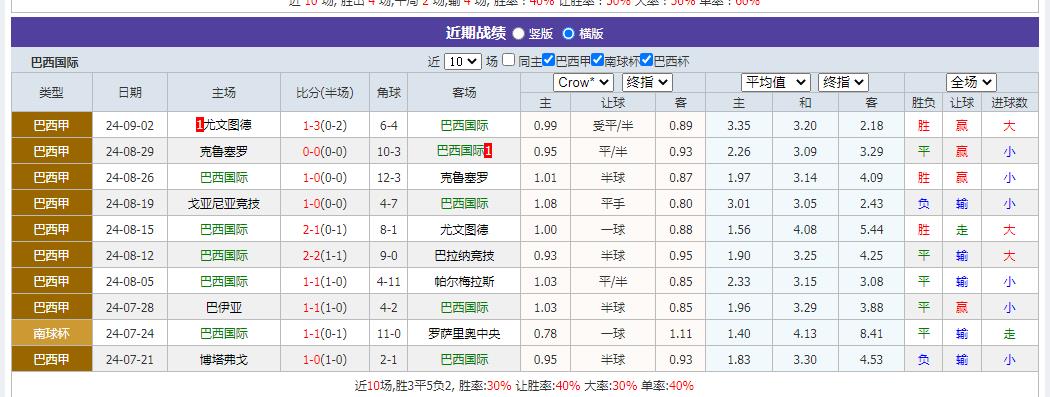Click the 巴西国际 team name above the table
Screen dimensions: 1050x397
55,63
